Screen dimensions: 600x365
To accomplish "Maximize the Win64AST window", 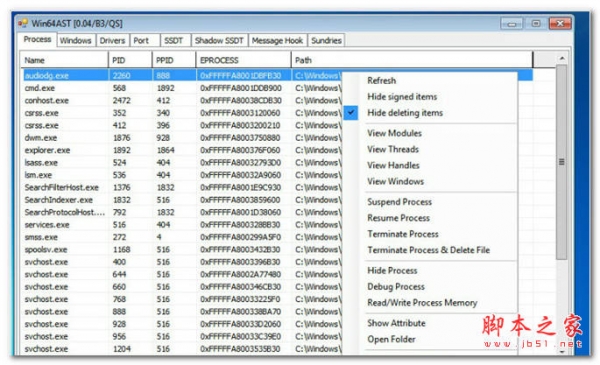I will [x=536, y=24].
